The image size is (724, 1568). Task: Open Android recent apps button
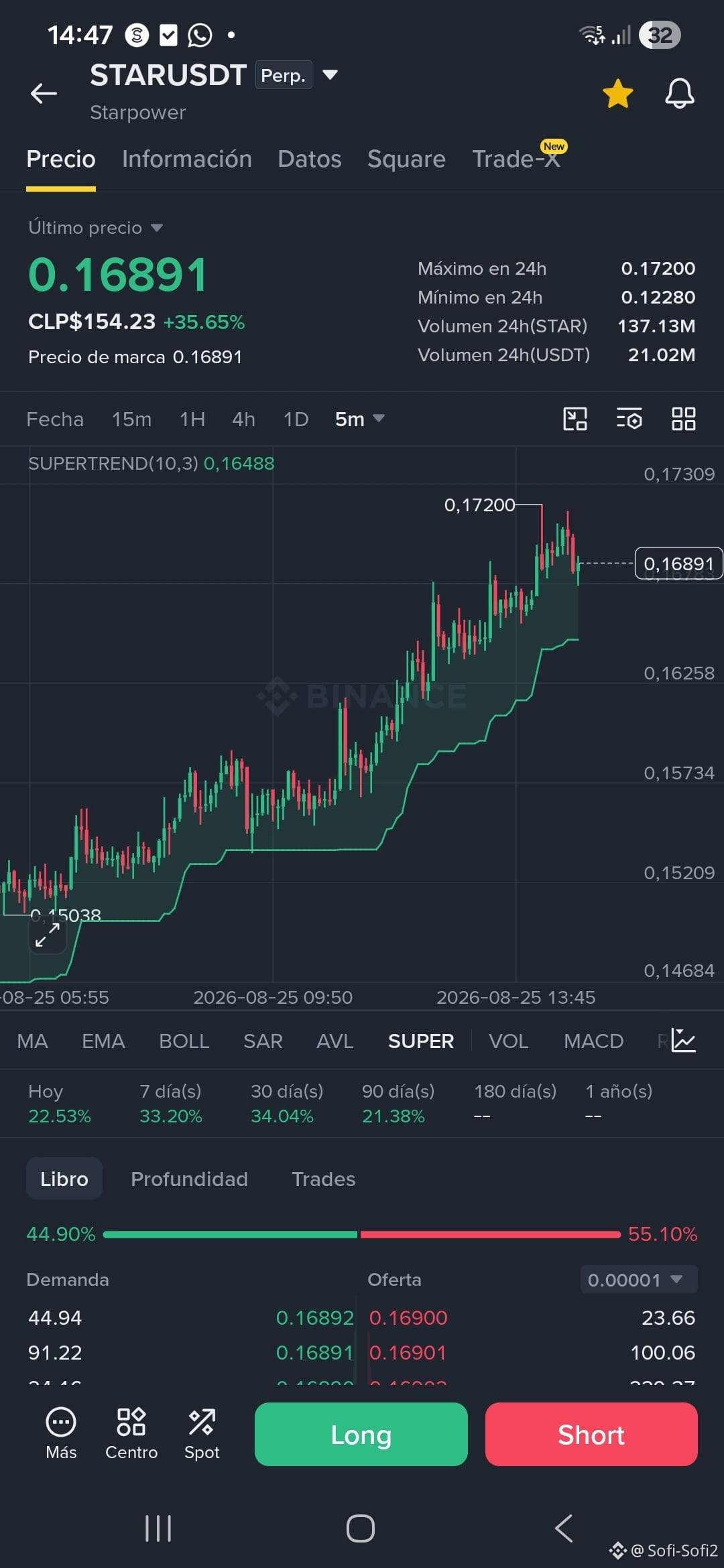click(x=158, y=1528)
